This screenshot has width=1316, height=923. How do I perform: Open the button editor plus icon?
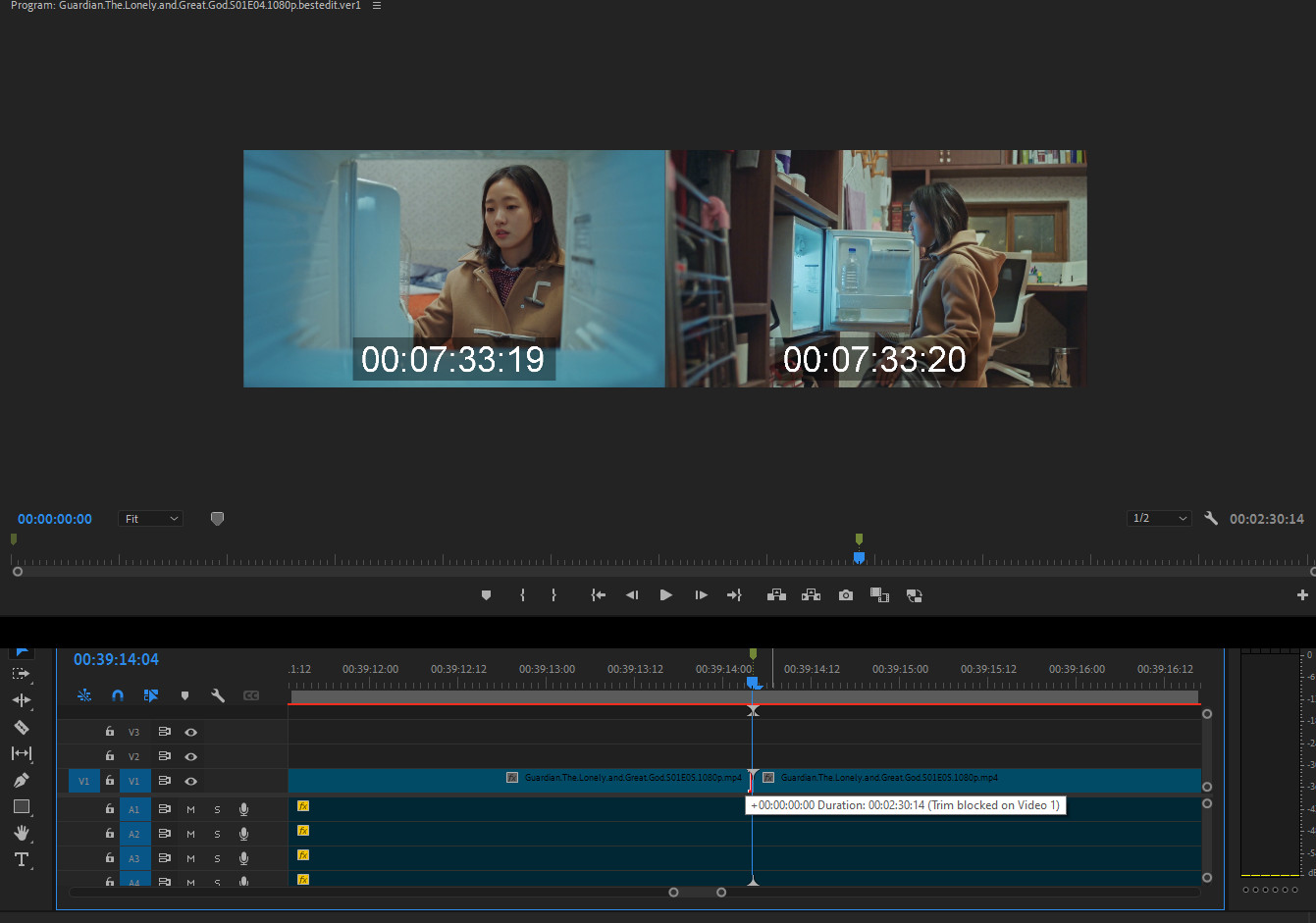(x=1302, y=595)
